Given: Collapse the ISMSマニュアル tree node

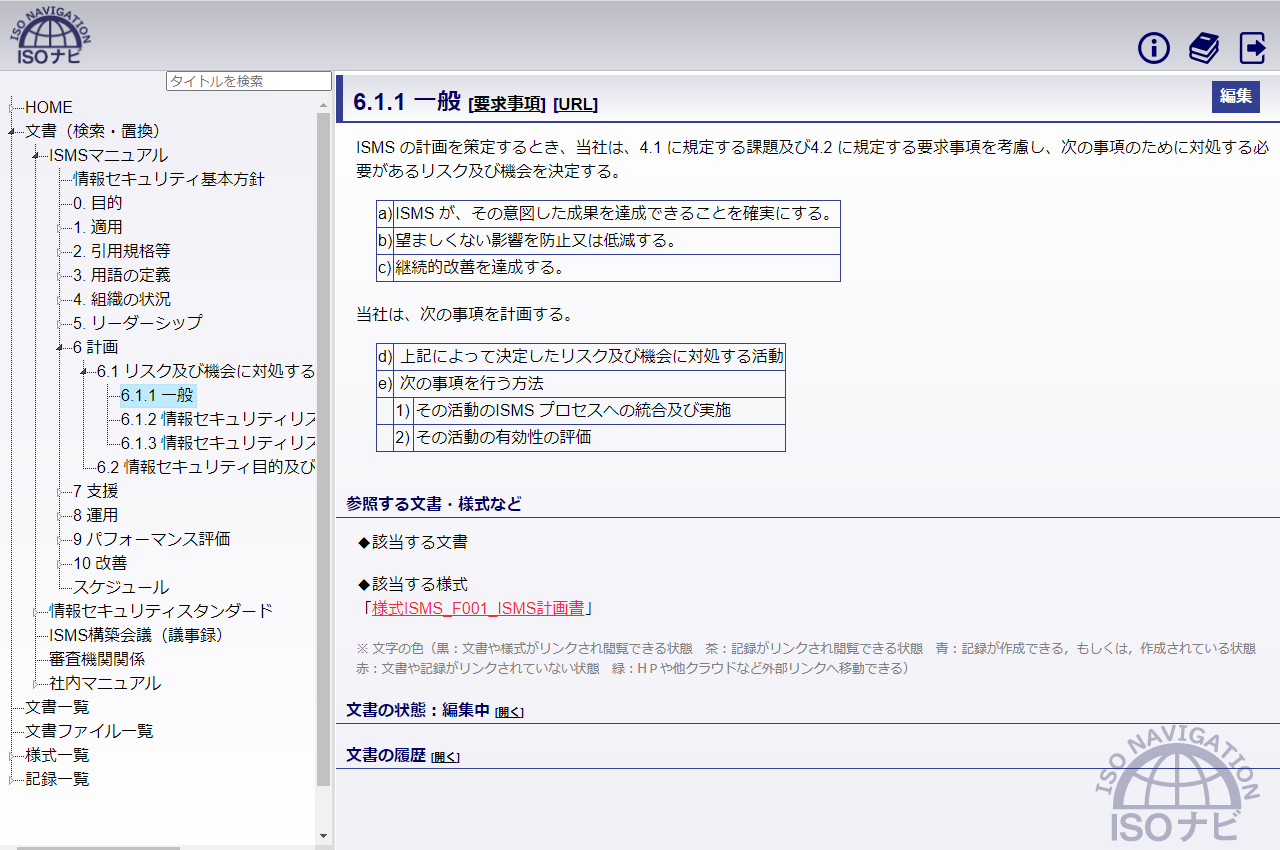Looking at the screenshot, I should [36, 156].
